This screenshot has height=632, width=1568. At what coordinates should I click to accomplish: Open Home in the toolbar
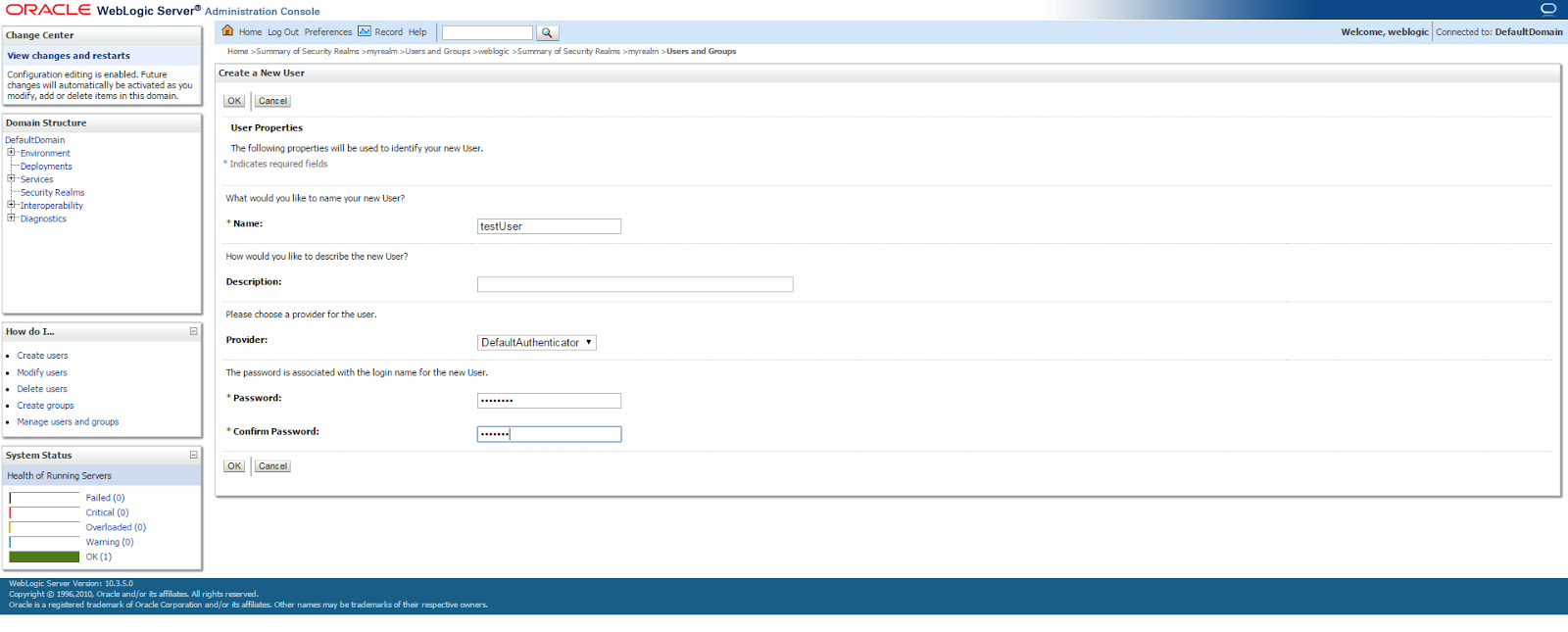(250, 32)
